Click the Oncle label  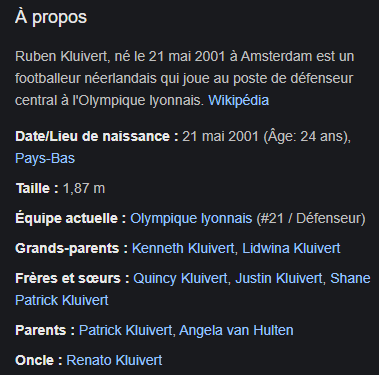pyautogui.click(x=39, y=360)
